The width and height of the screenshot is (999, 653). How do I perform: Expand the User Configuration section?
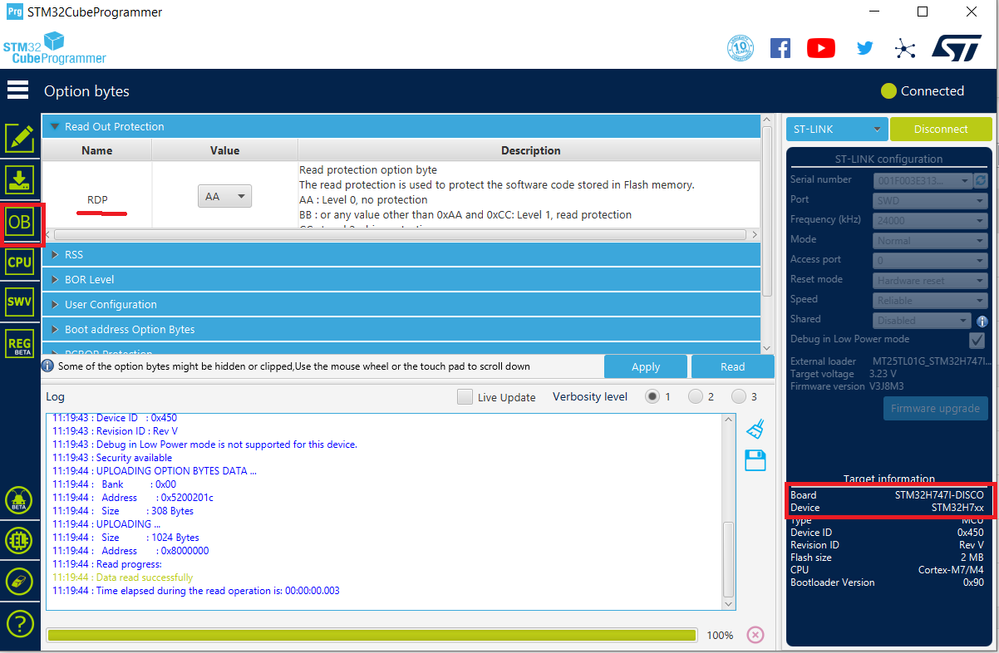[x=401, y=305]
